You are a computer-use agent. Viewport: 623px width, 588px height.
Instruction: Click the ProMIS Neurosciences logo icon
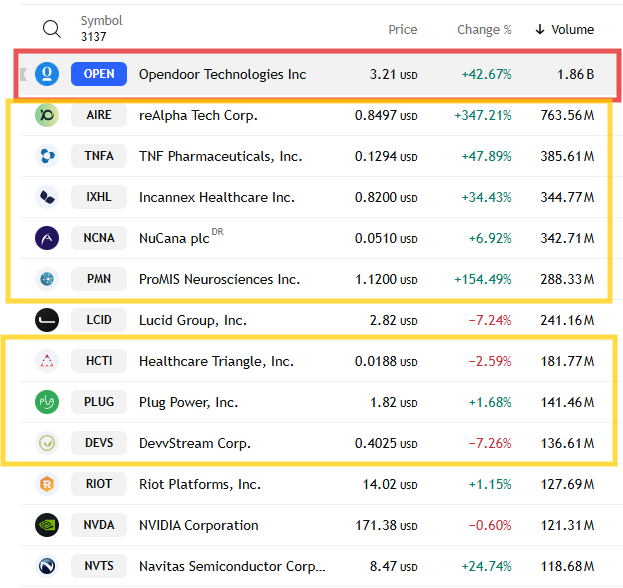47,279
